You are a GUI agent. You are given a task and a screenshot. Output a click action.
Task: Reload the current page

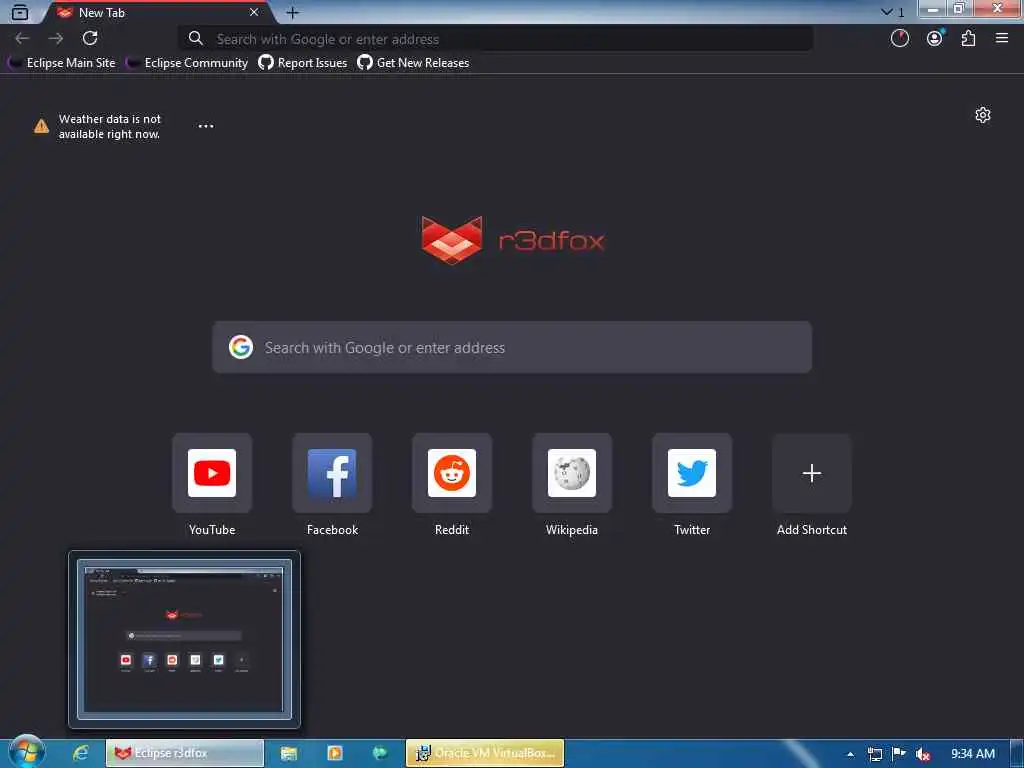pyautogui.click(x=90, y=39)
